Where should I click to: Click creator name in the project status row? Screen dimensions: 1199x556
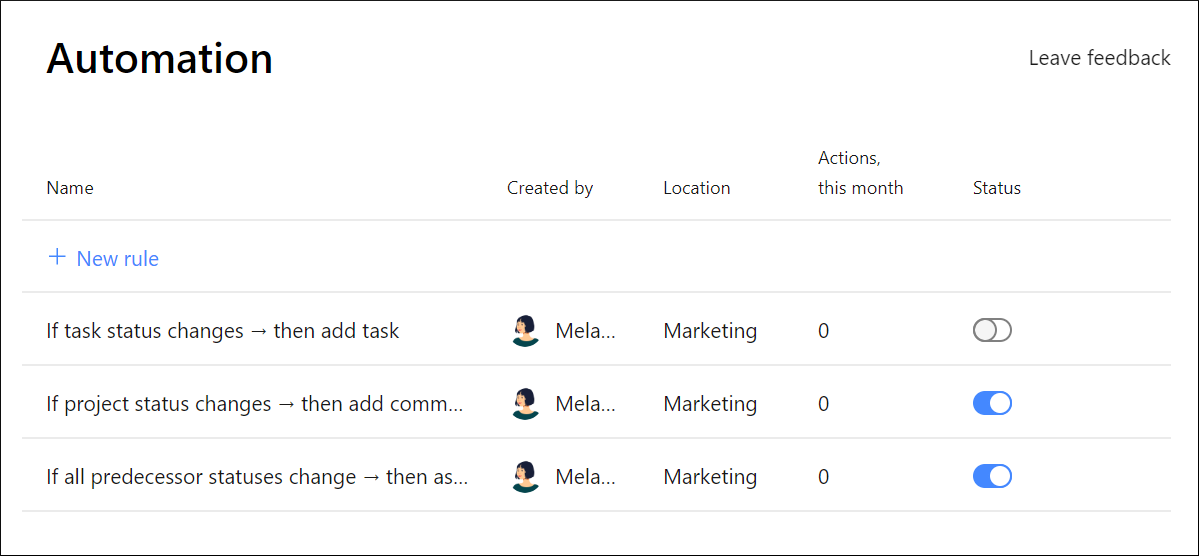coord(585,404)
